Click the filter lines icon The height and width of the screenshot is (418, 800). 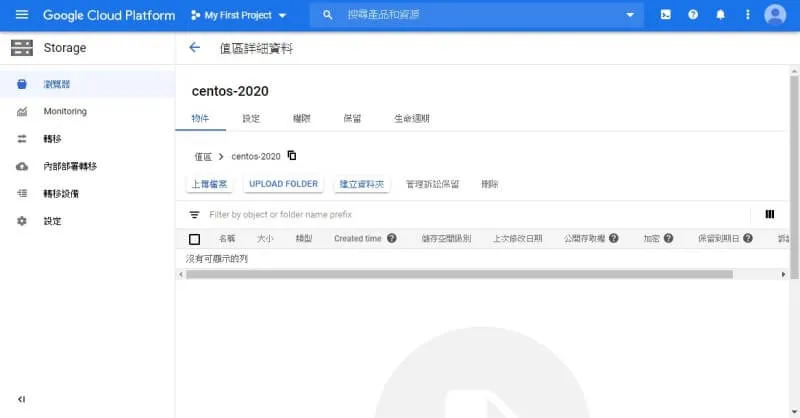(194, 215)
